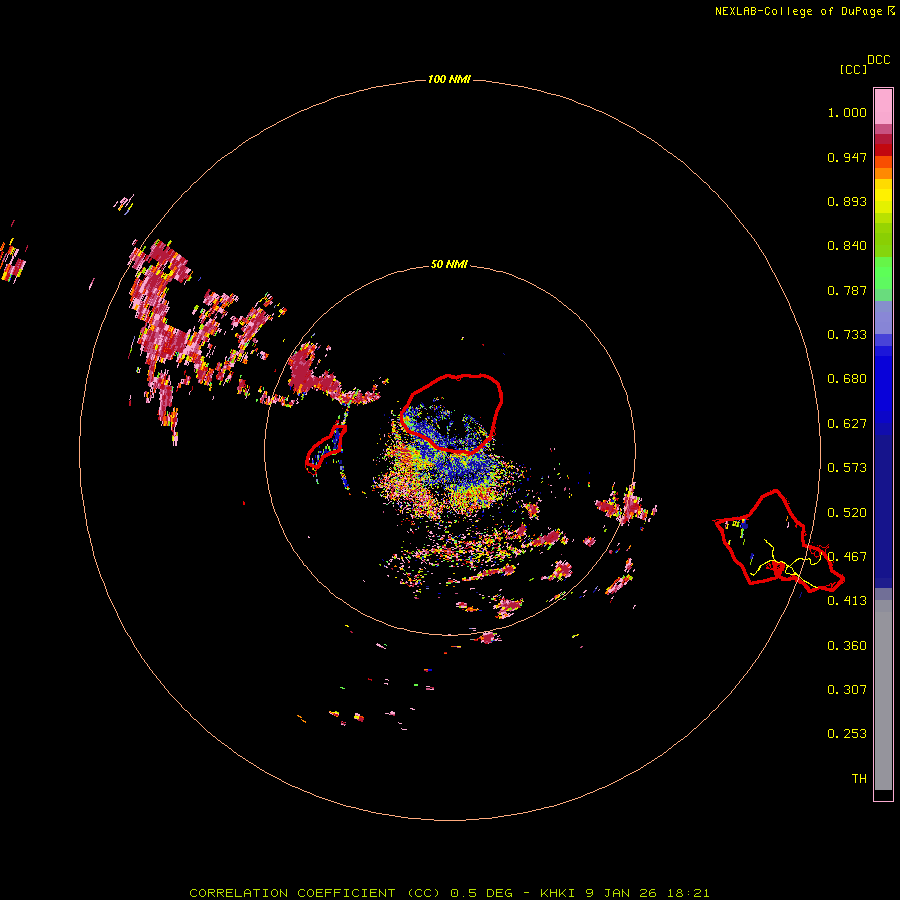Click the 0.893 scale value

tap(847, 201)
